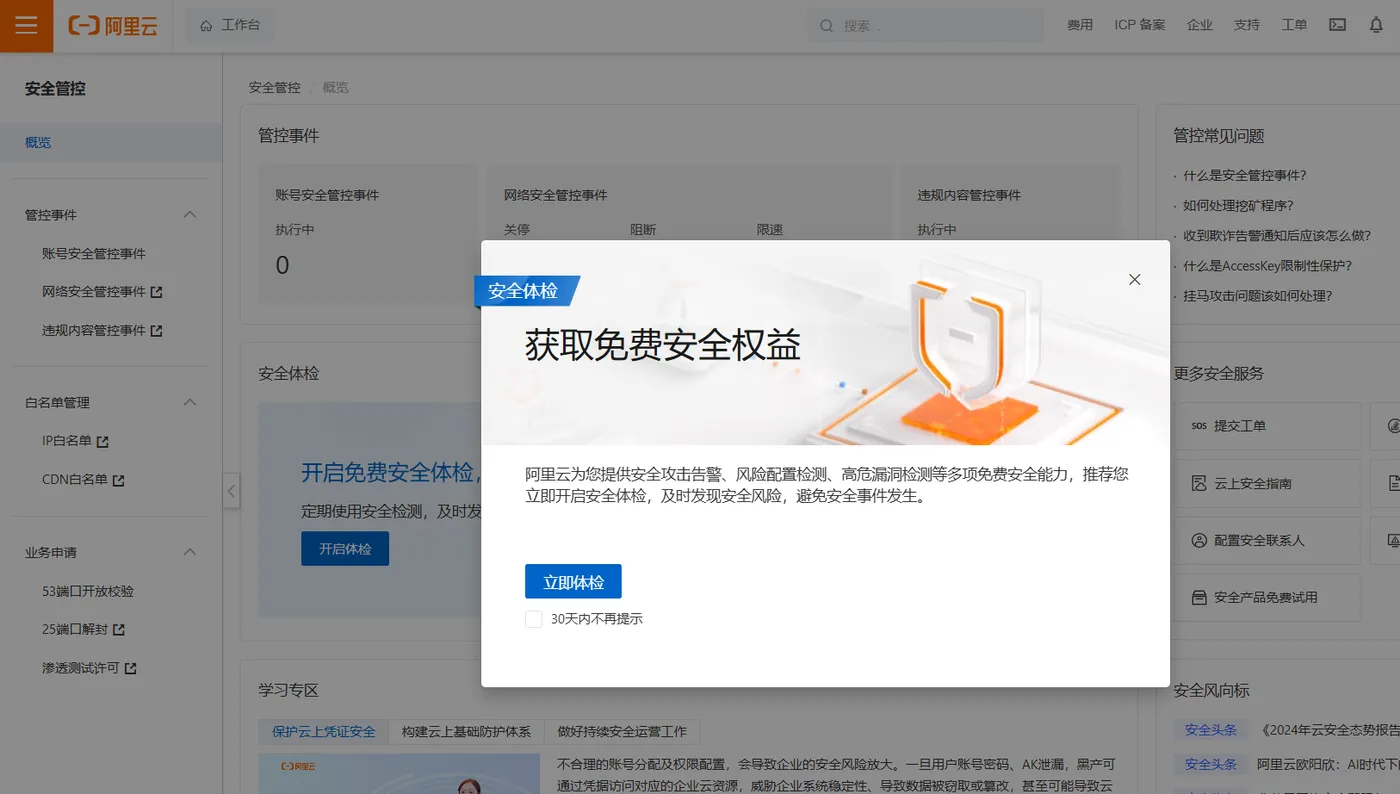Open the 费用 menu
1400x794 pixels.
click(x=1080, y=25)
